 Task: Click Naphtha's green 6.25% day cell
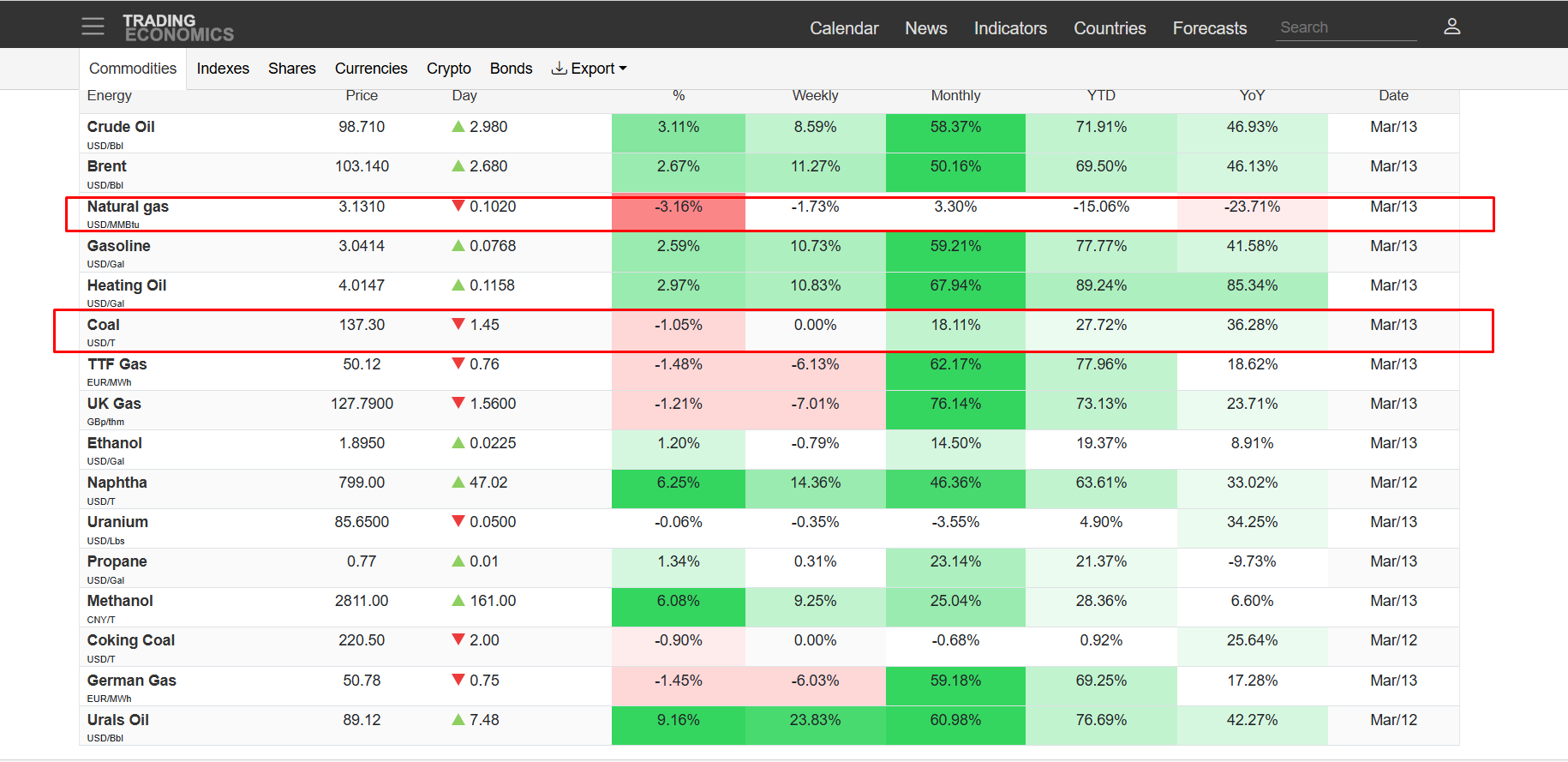click(x=678, y=483)
